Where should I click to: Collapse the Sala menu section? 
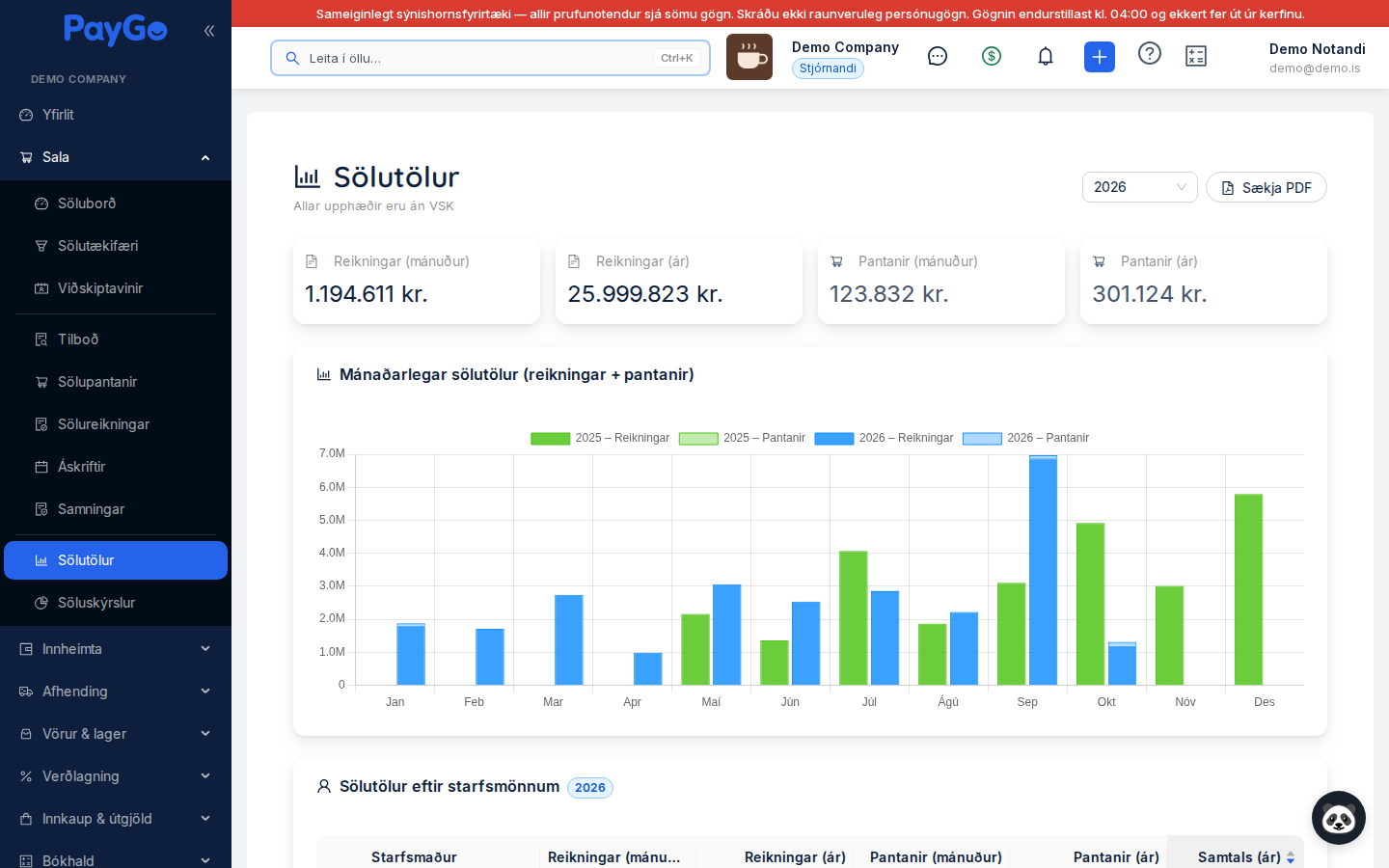click(116, 157)
